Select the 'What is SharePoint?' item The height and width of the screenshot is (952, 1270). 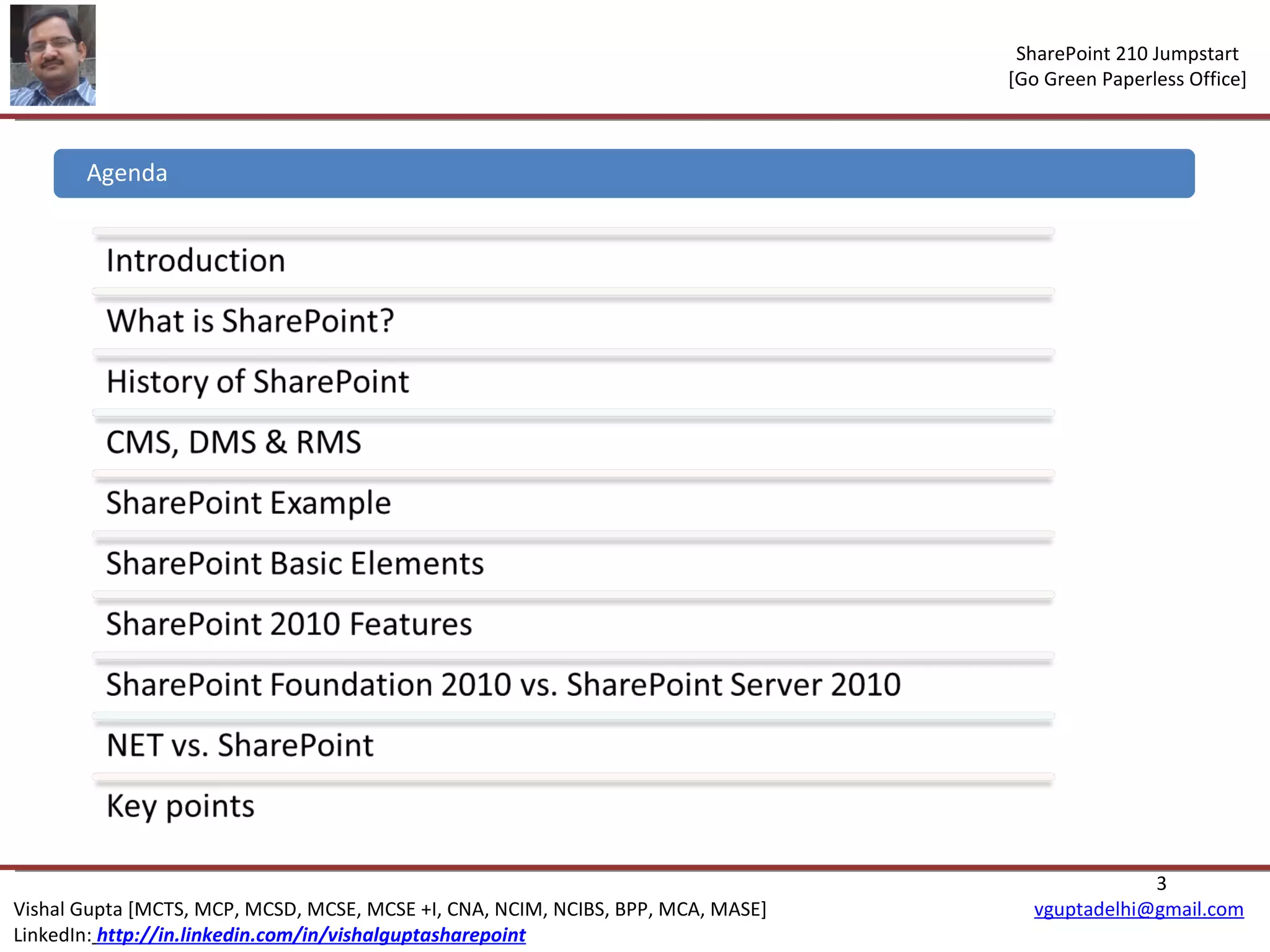tap(250, 321)
